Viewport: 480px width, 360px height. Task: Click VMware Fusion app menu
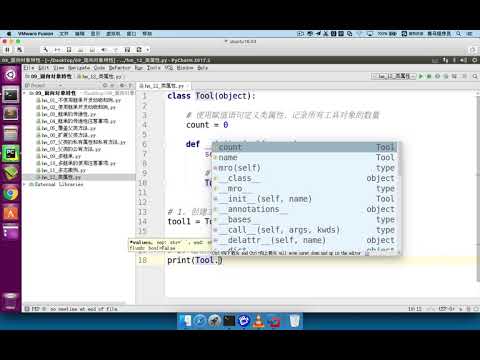[36, 34]
